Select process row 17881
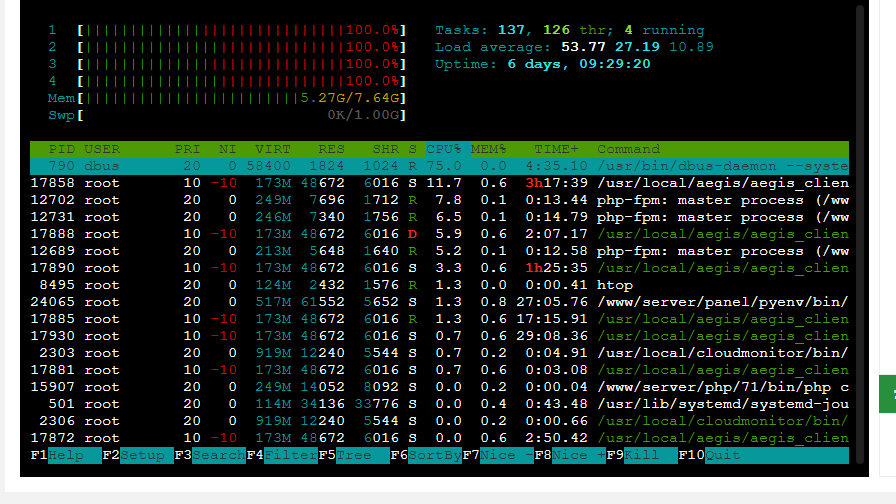Image resolution: width=896 pixels, height=504 pixels. click(x=439, y=370)
